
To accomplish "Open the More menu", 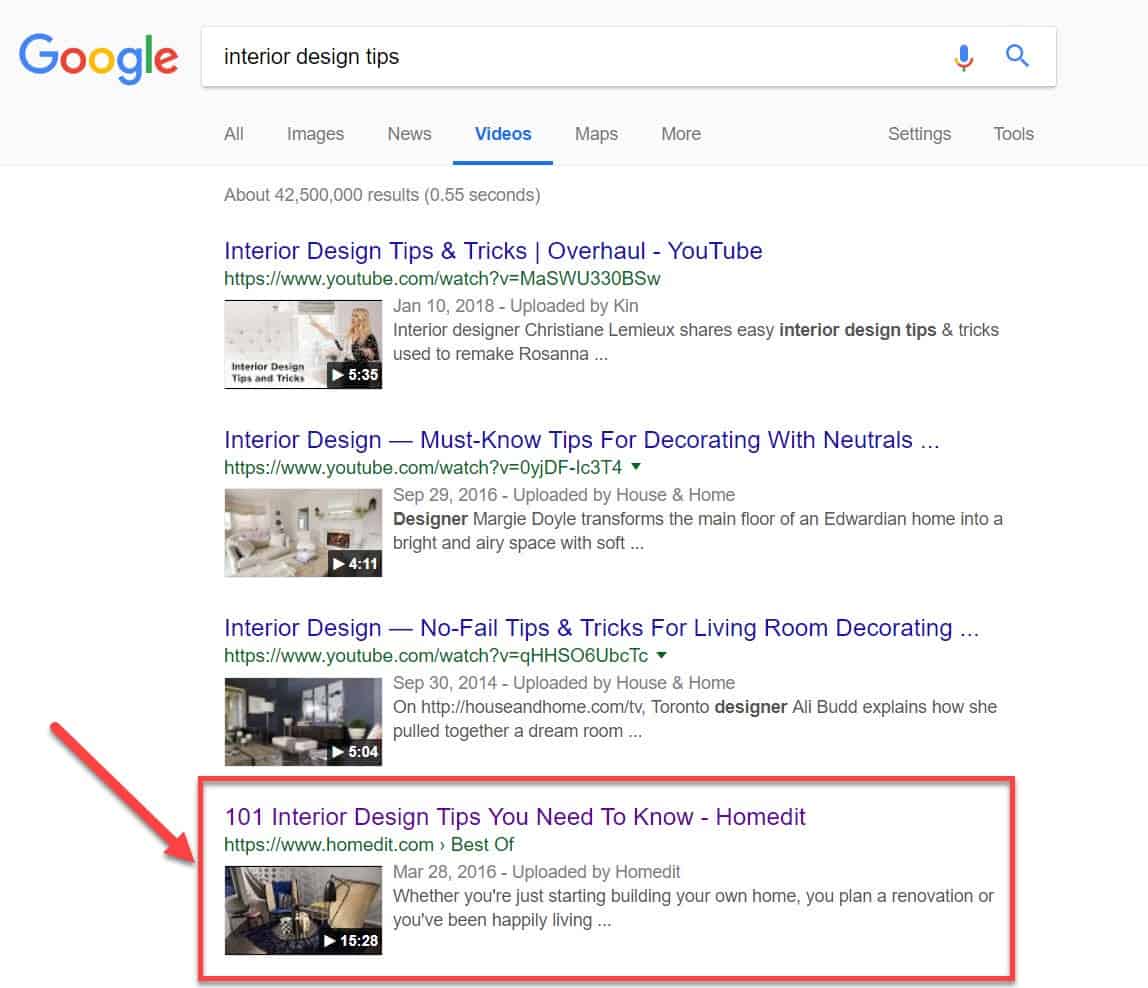I will tap(681, 134).
